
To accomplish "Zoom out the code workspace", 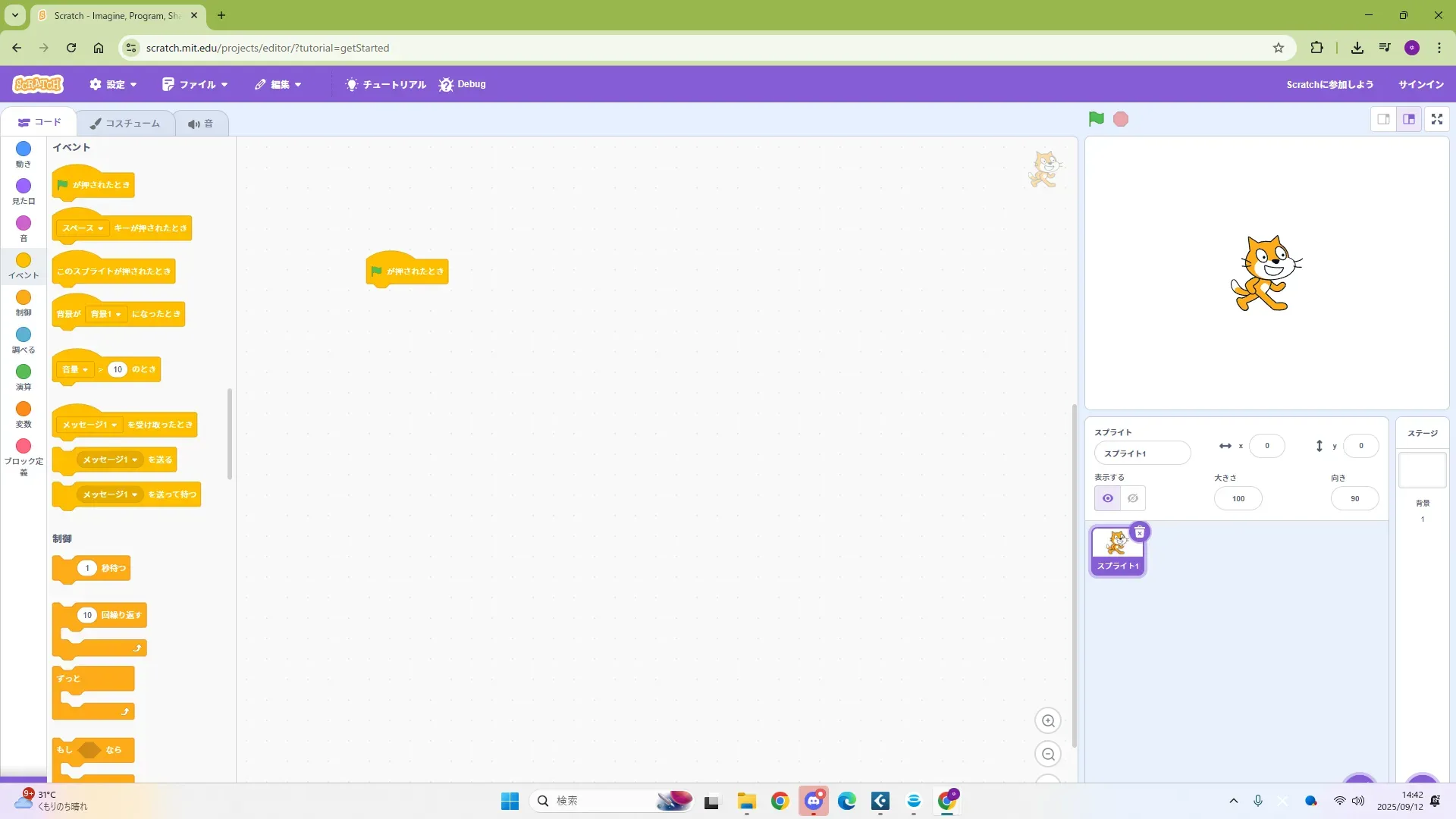I will [1048, 755].
